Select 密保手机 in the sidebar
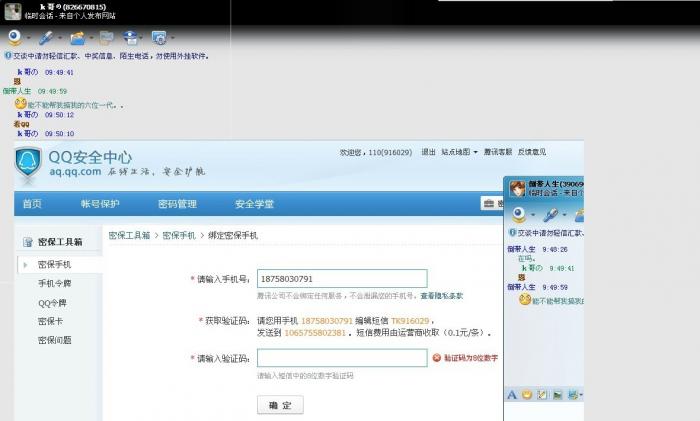 click(x=54, y=265)
